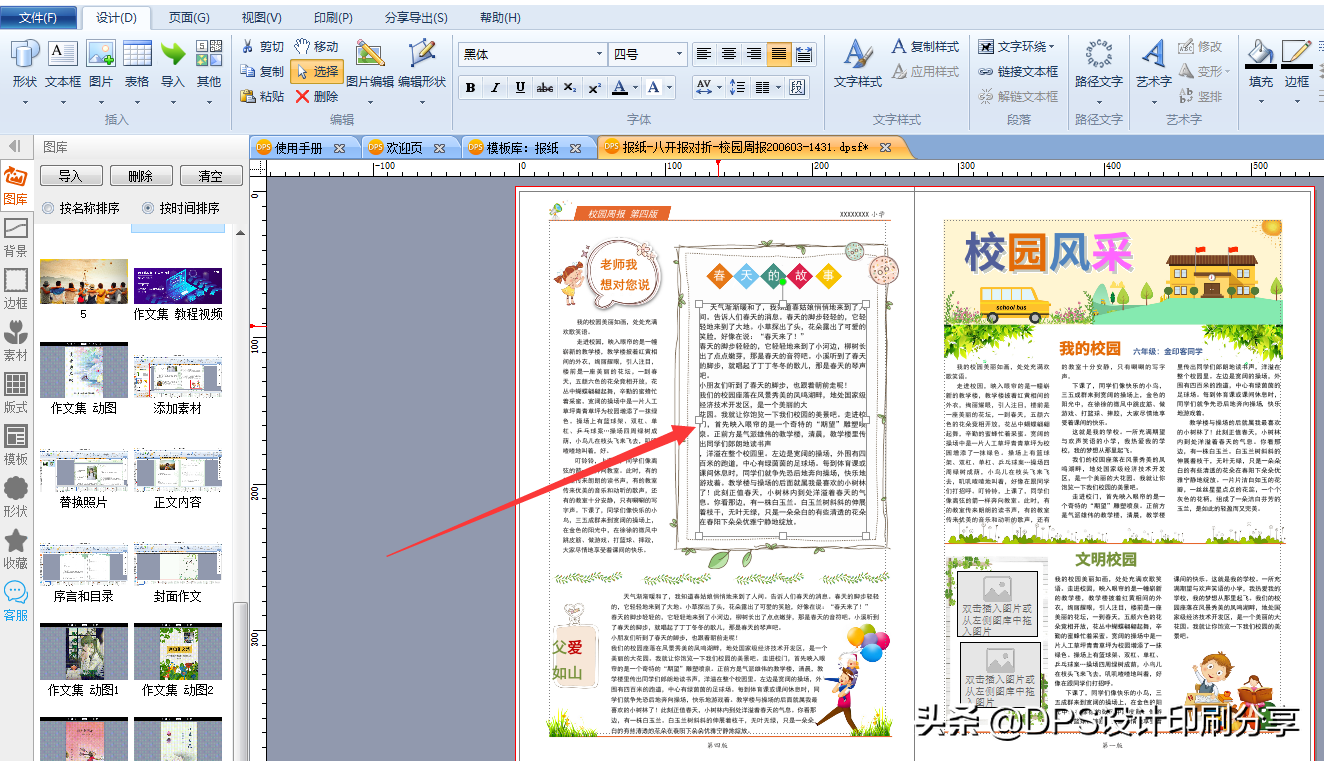Expand the font color dropdown arrow
The width and height of the screenshot is (1324, 761).
[636, 88]
